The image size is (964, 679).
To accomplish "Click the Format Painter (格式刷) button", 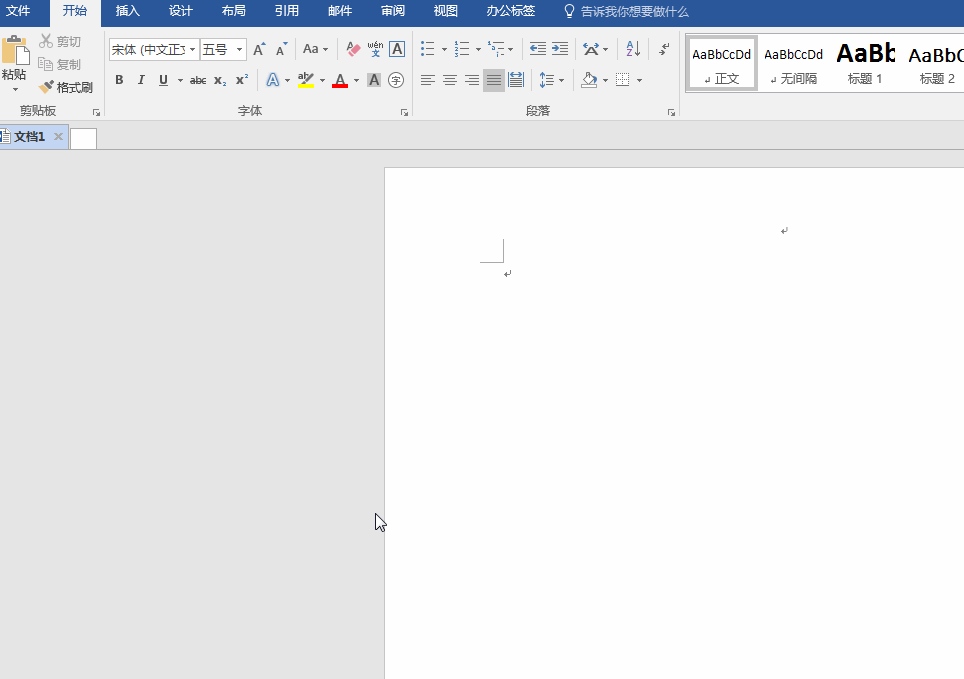I will click(x=66, y=87).
